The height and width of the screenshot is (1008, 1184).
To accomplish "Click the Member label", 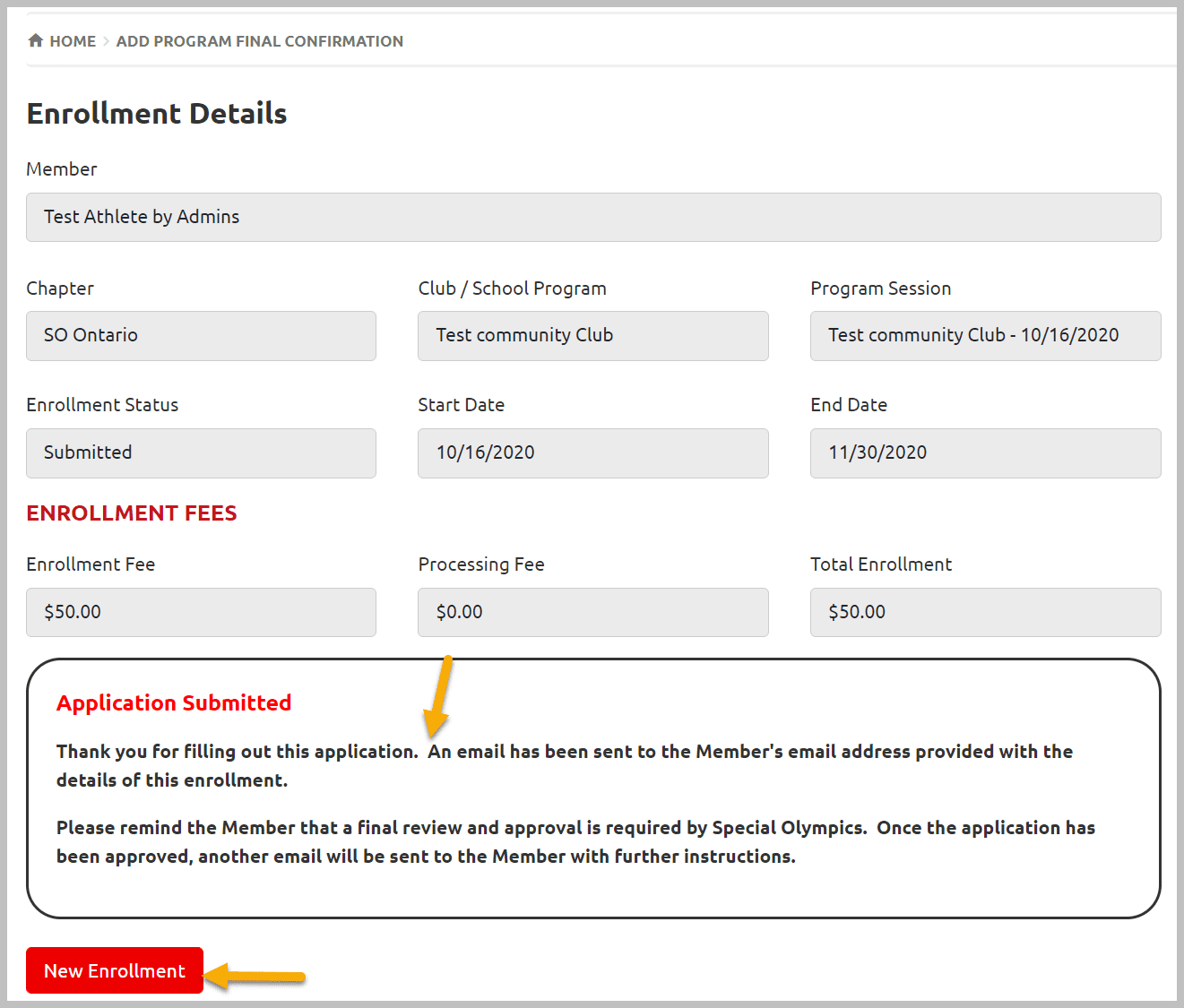I will point(62,169).
